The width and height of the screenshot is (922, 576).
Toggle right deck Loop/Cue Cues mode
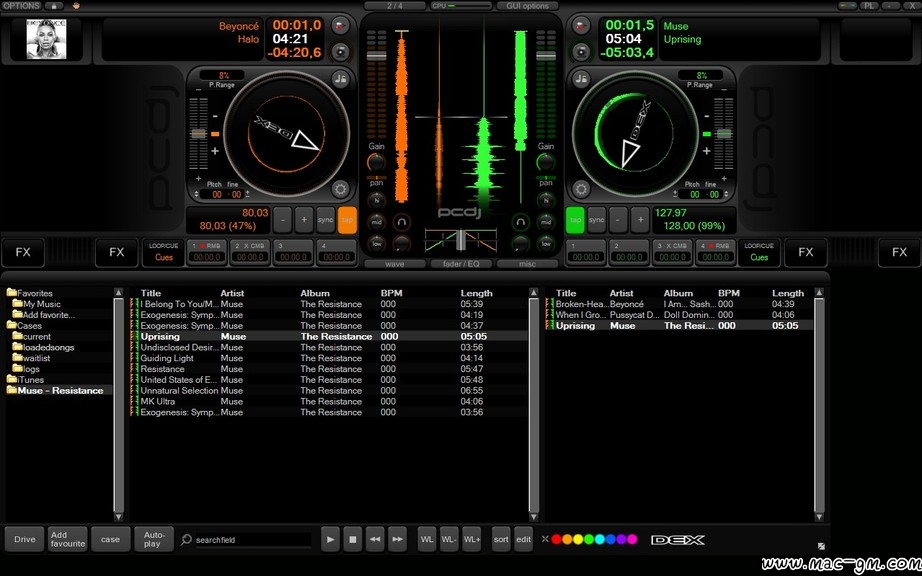pos(759,252)
